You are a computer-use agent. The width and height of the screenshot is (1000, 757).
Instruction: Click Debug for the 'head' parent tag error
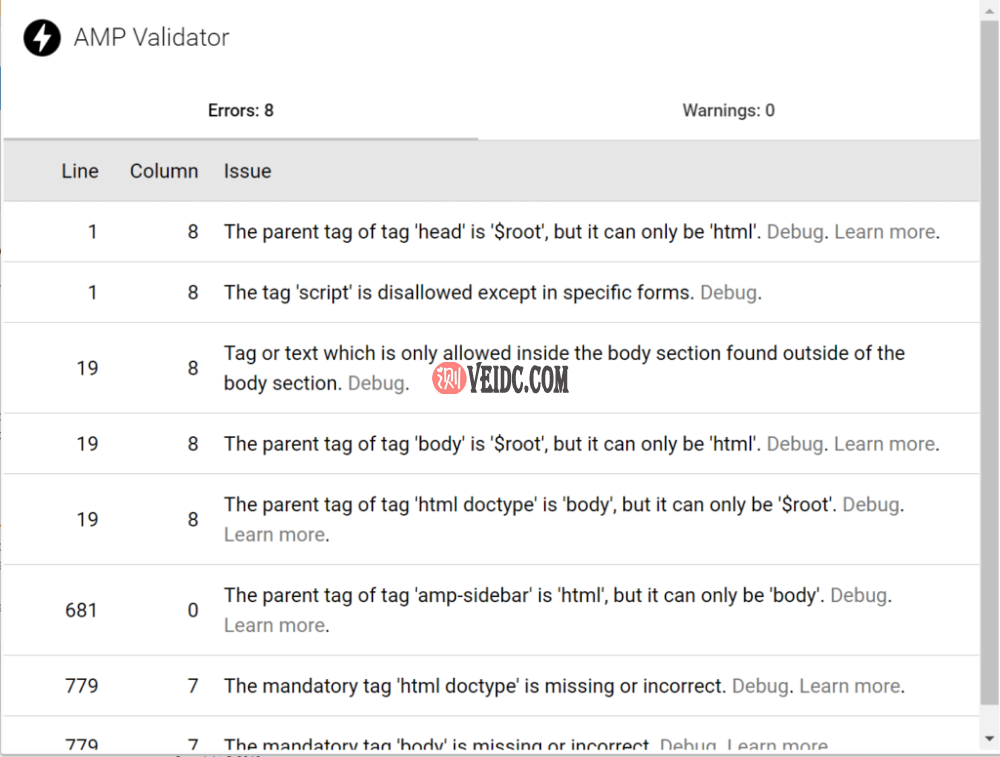click(x=795, y=232)
